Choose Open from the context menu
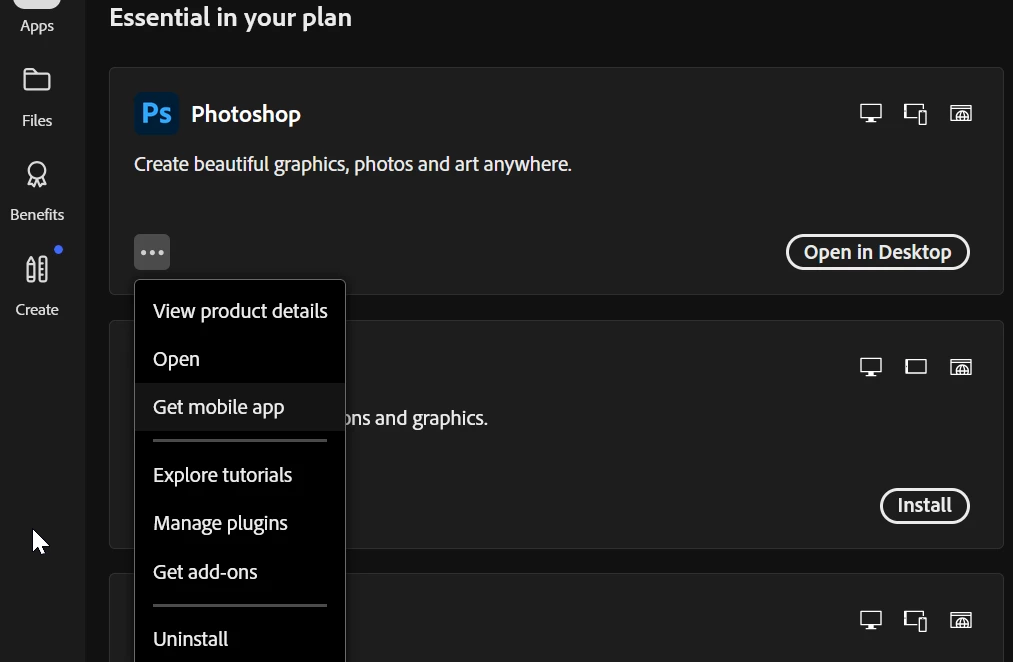Viewport: 1013px width, 662px height. click(x=177, y=359)
